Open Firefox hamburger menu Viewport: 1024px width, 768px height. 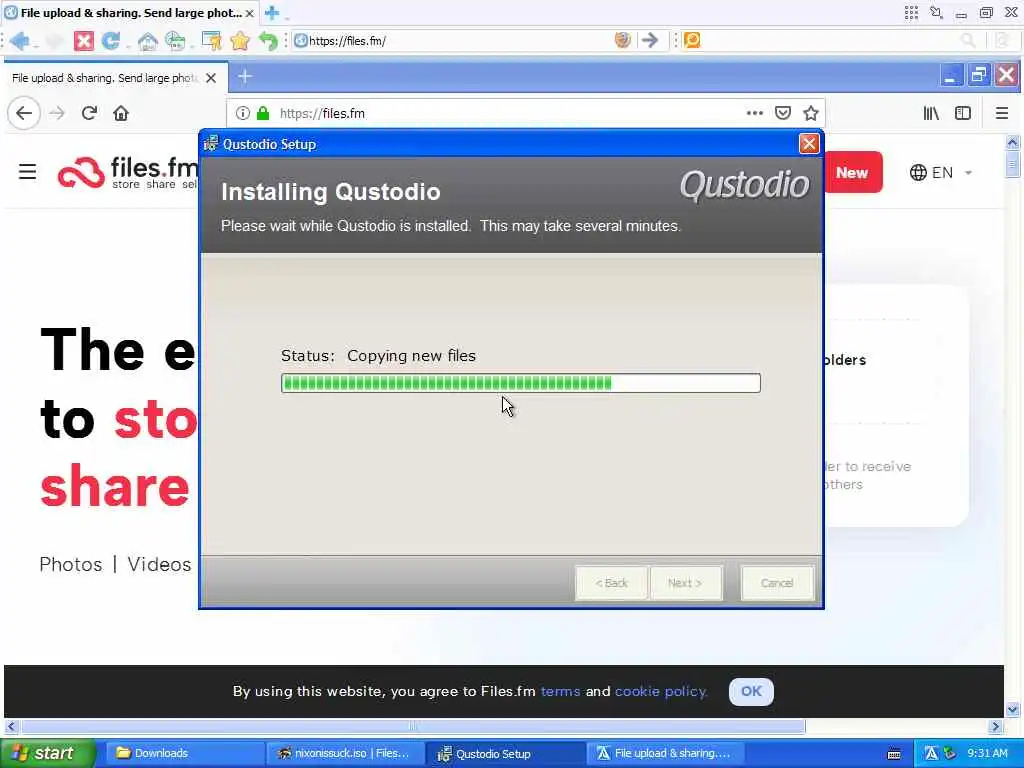[x=1002, y=114]
